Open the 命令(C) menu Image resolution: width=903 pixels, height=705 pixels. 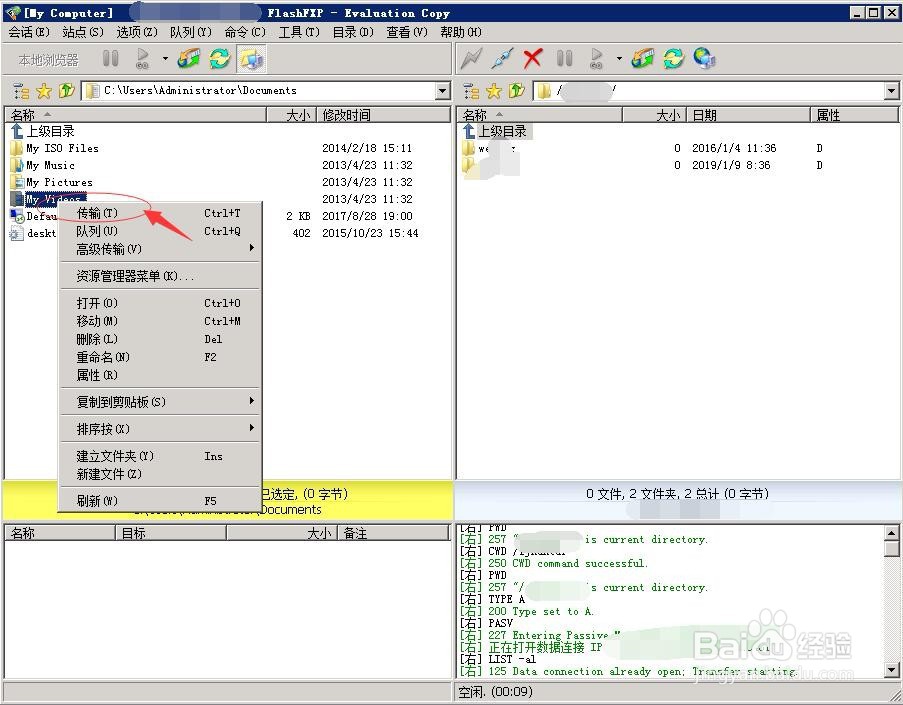click(x=245, y=32)
